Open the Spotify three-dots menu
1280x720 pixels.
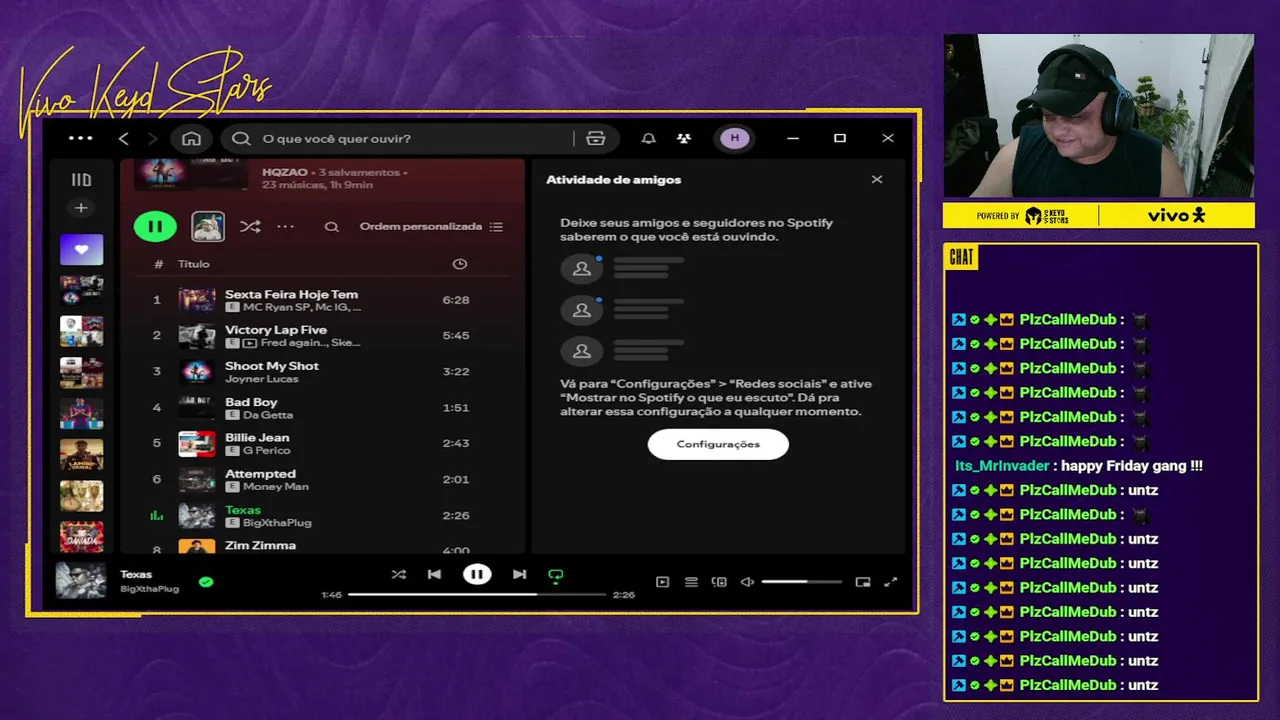pos(80,138)
